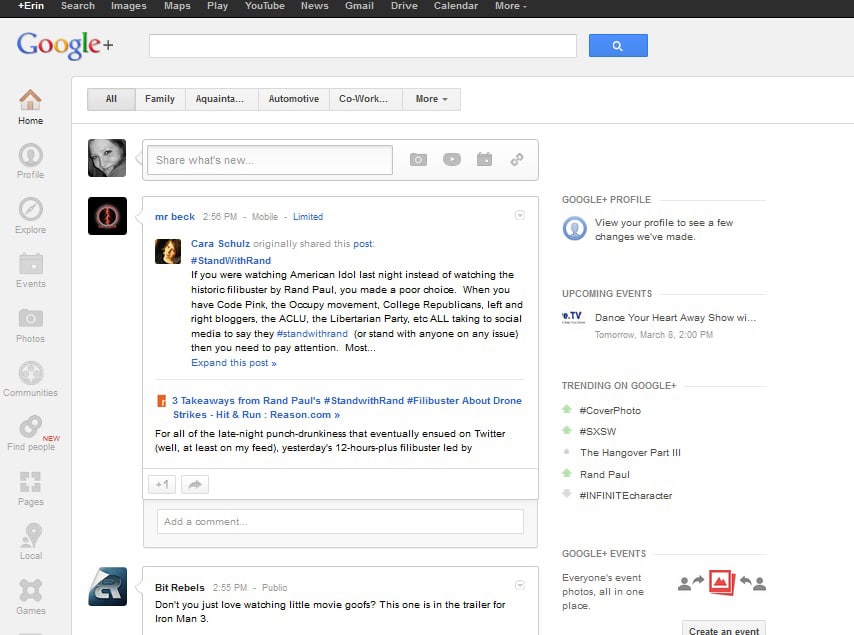Image resolution: width=854 pixels, height=635 pixels.
Task: Give a +1 to mr beck's post
Action: [x=161, y=483]
